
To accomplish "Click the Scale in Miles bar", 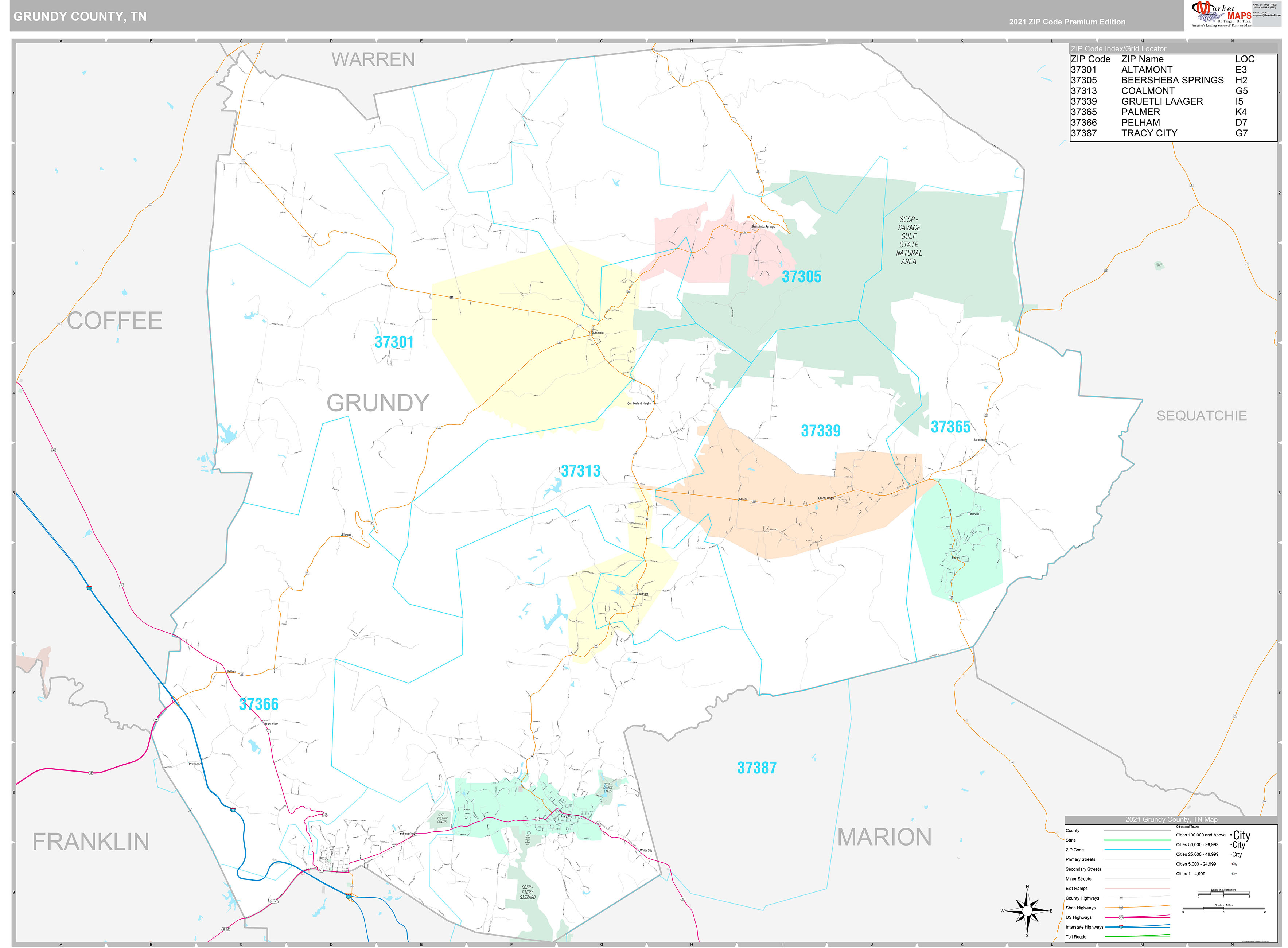I will click(1224, 910).
